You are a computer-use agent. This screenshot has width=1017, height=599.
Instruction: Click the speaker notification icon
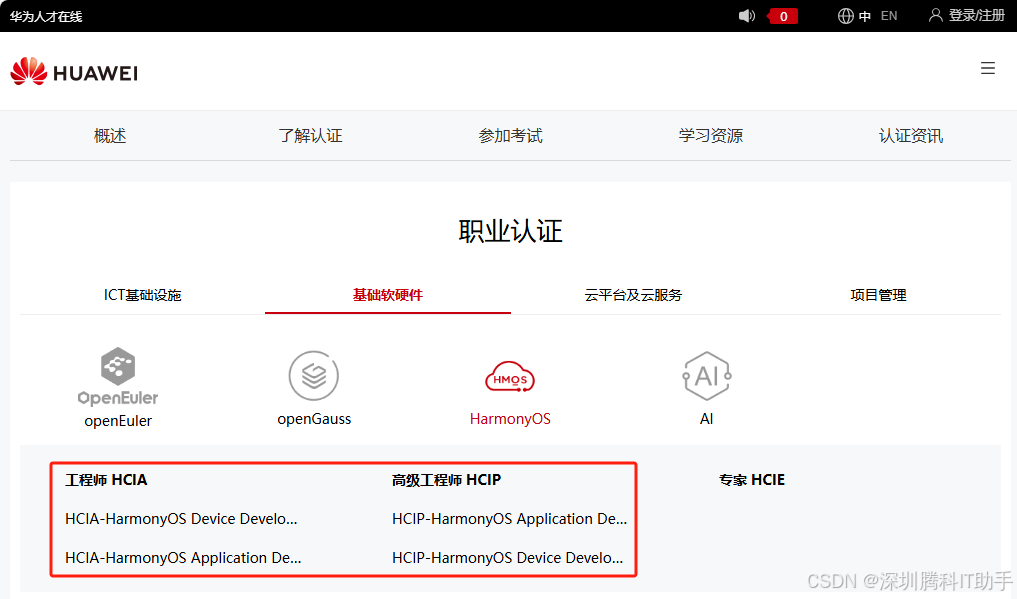[747, 16]
